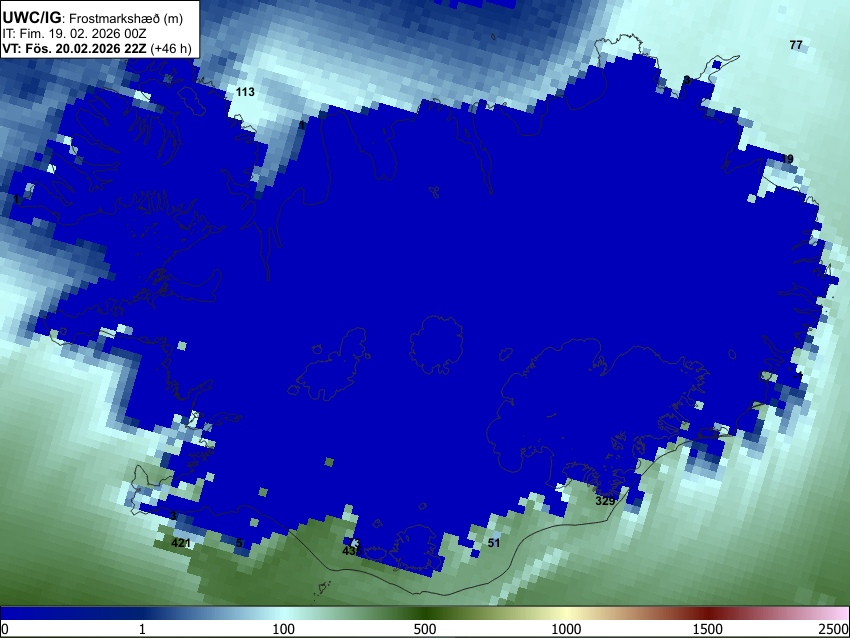Click the map value label 113
850x638 pixels.
pyautogui.click(x=245, y=92)
